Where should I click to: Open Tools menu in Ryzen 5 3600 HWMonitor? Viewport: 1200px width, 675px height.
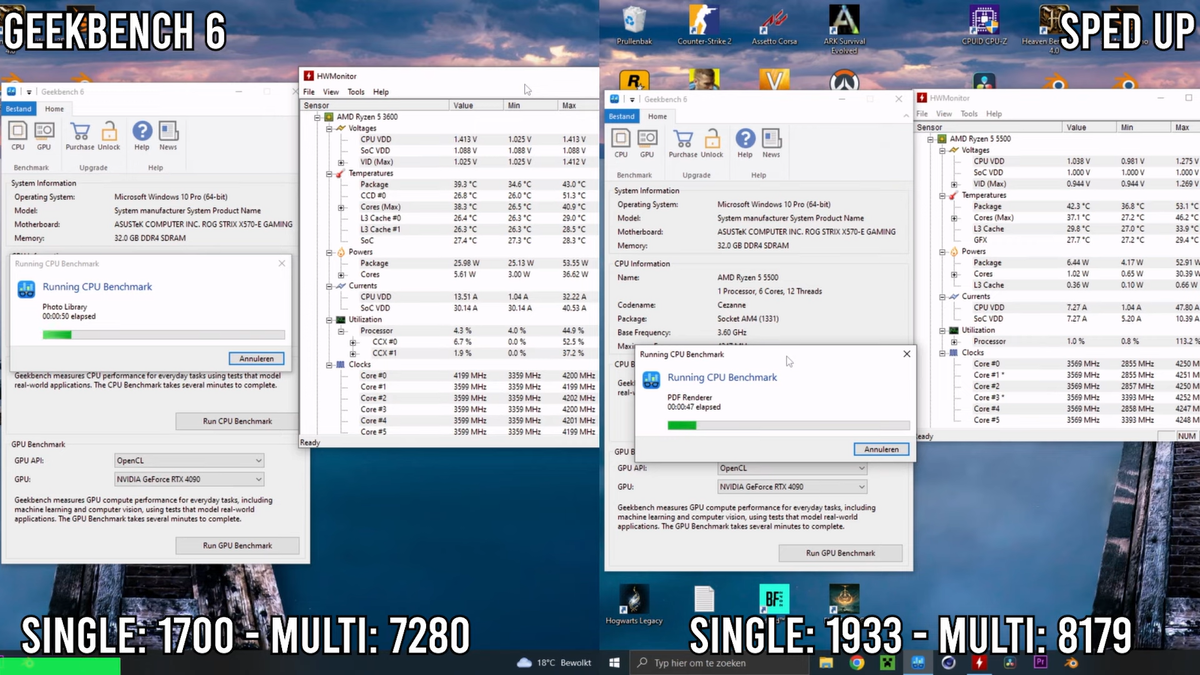pos(356,92)
